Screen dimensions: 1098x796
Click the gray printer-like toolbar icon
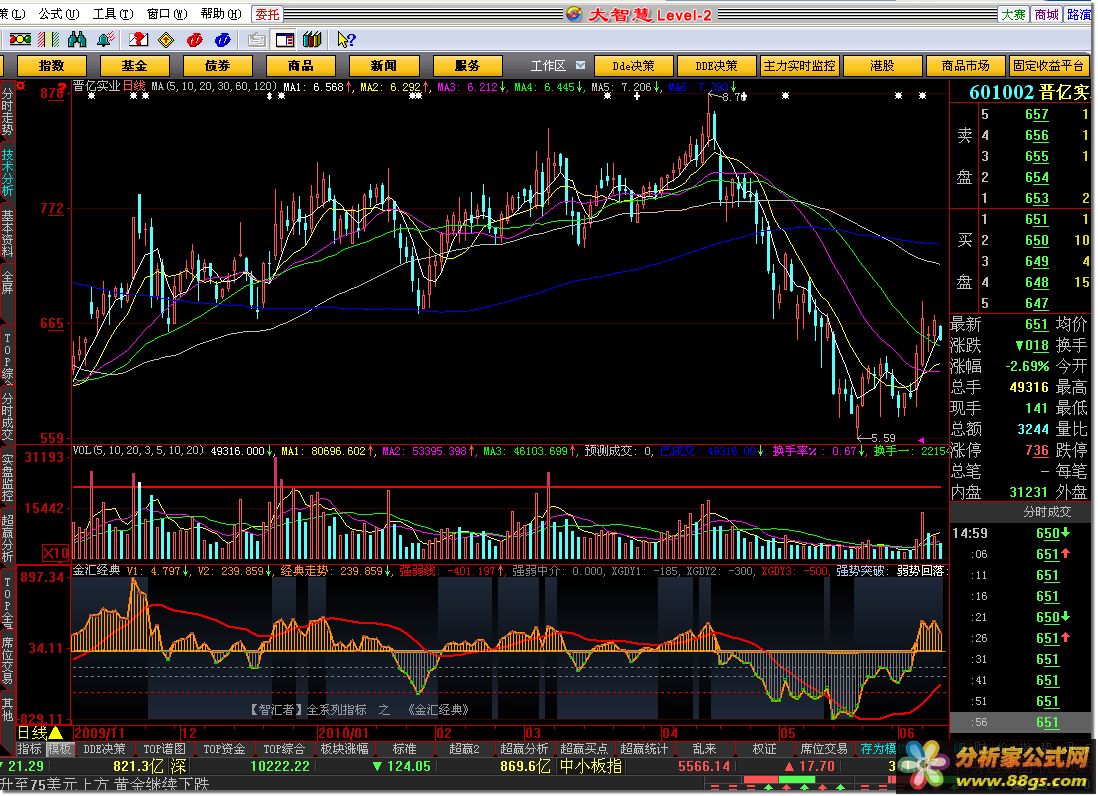256,40
